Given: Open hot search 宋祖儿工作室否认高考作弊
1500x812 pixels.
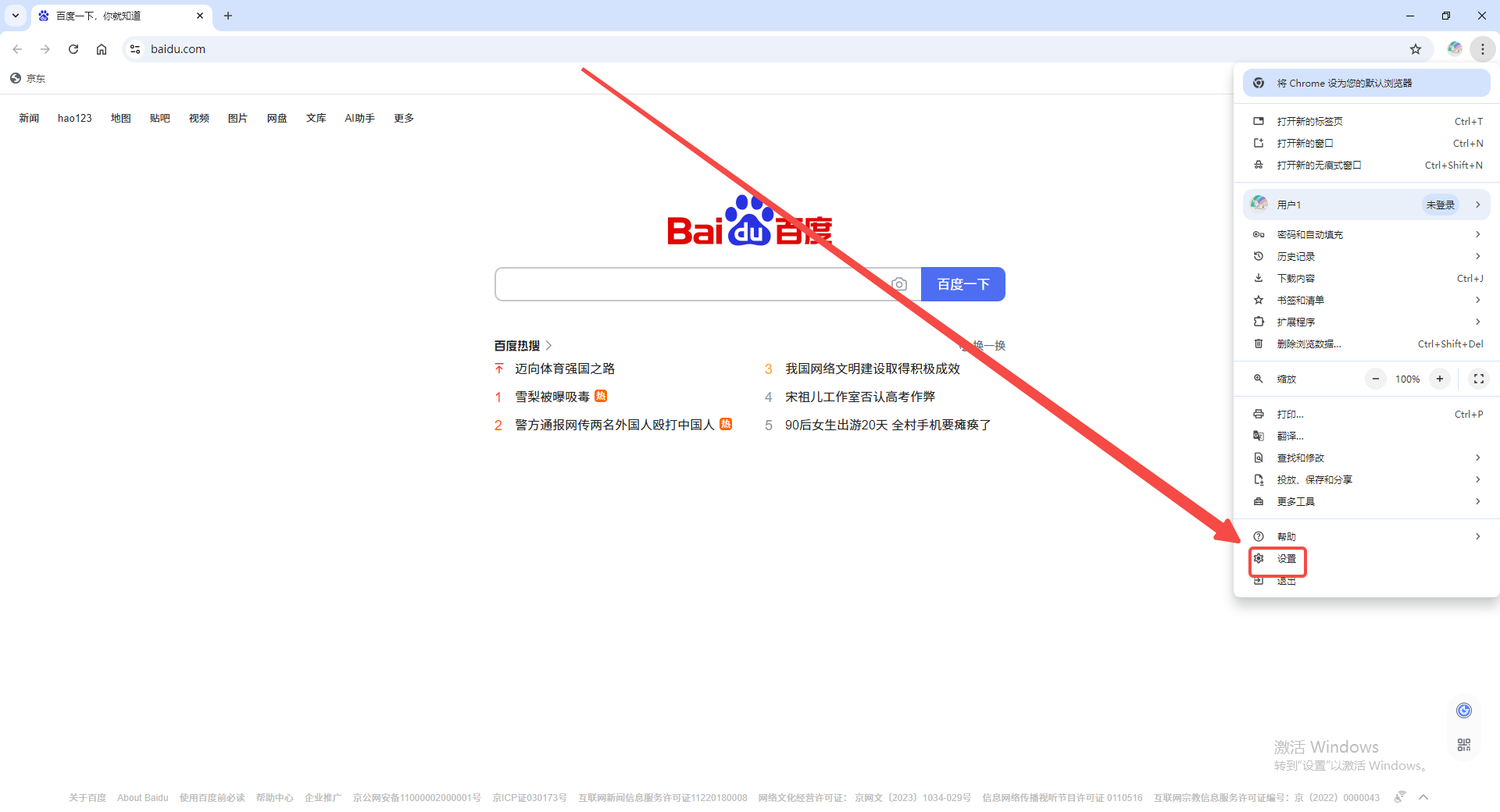Looking at the screenshot, I should click(x=860, y=397).
